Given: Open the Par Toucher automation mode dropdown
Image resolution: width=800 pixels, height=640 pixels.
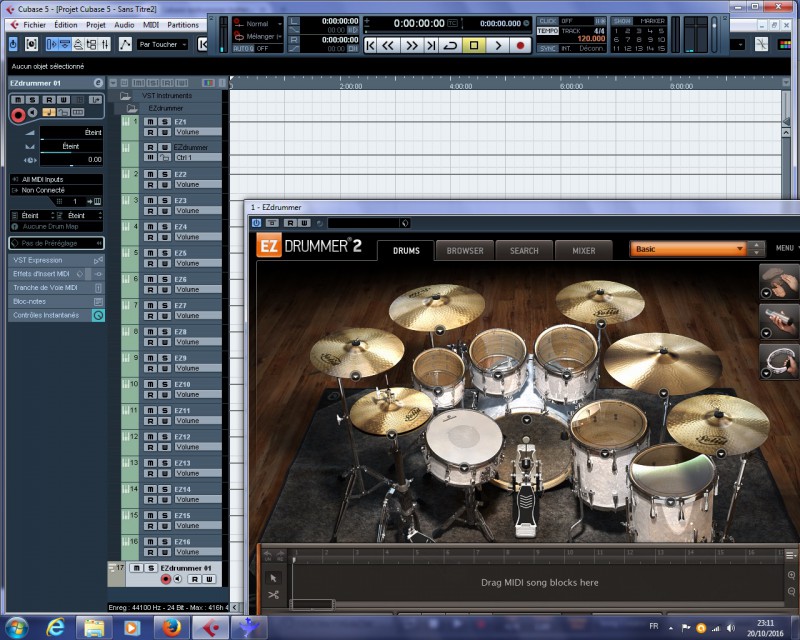Looking at the screenshot, I should (163, 44).
